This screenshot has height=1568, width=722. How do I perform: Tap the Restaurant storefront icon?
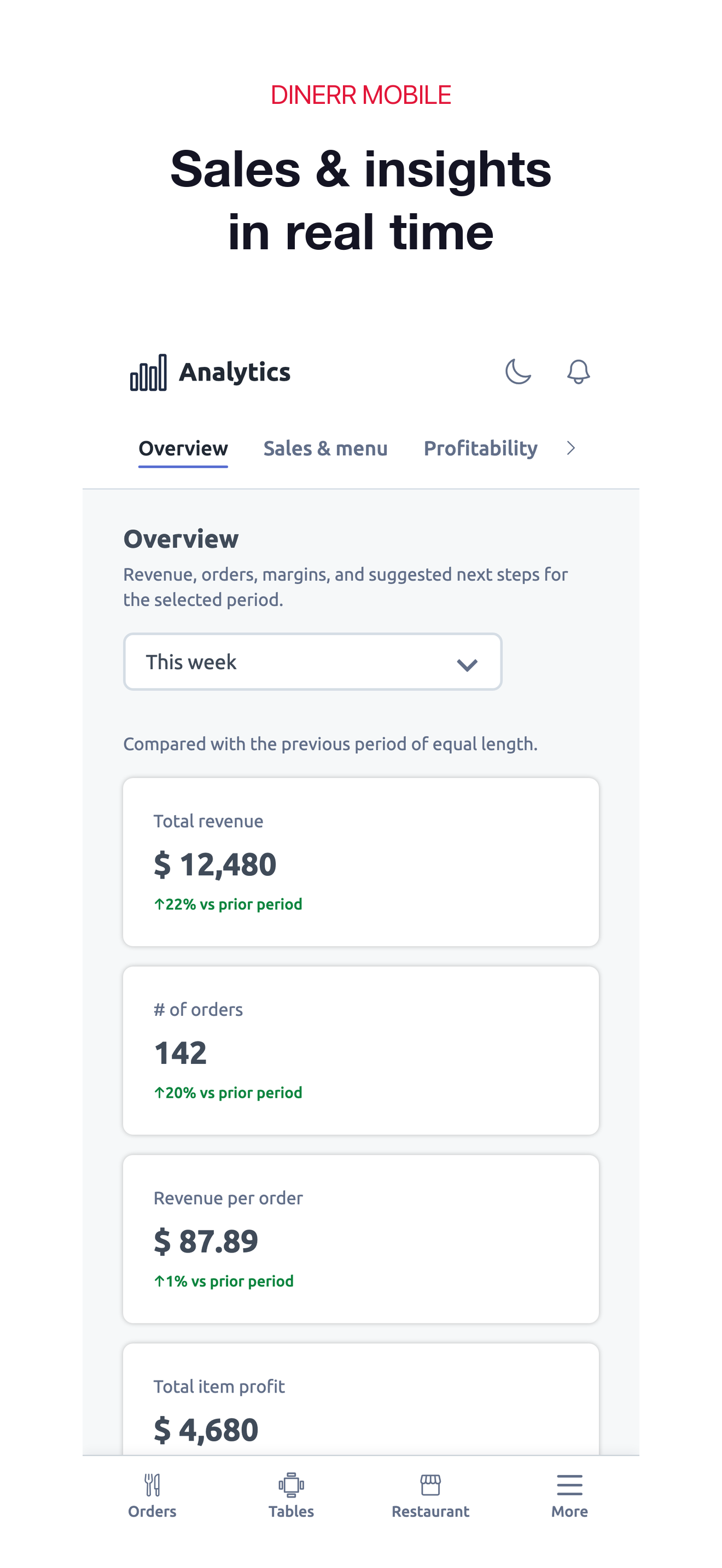click(430, 1485)
